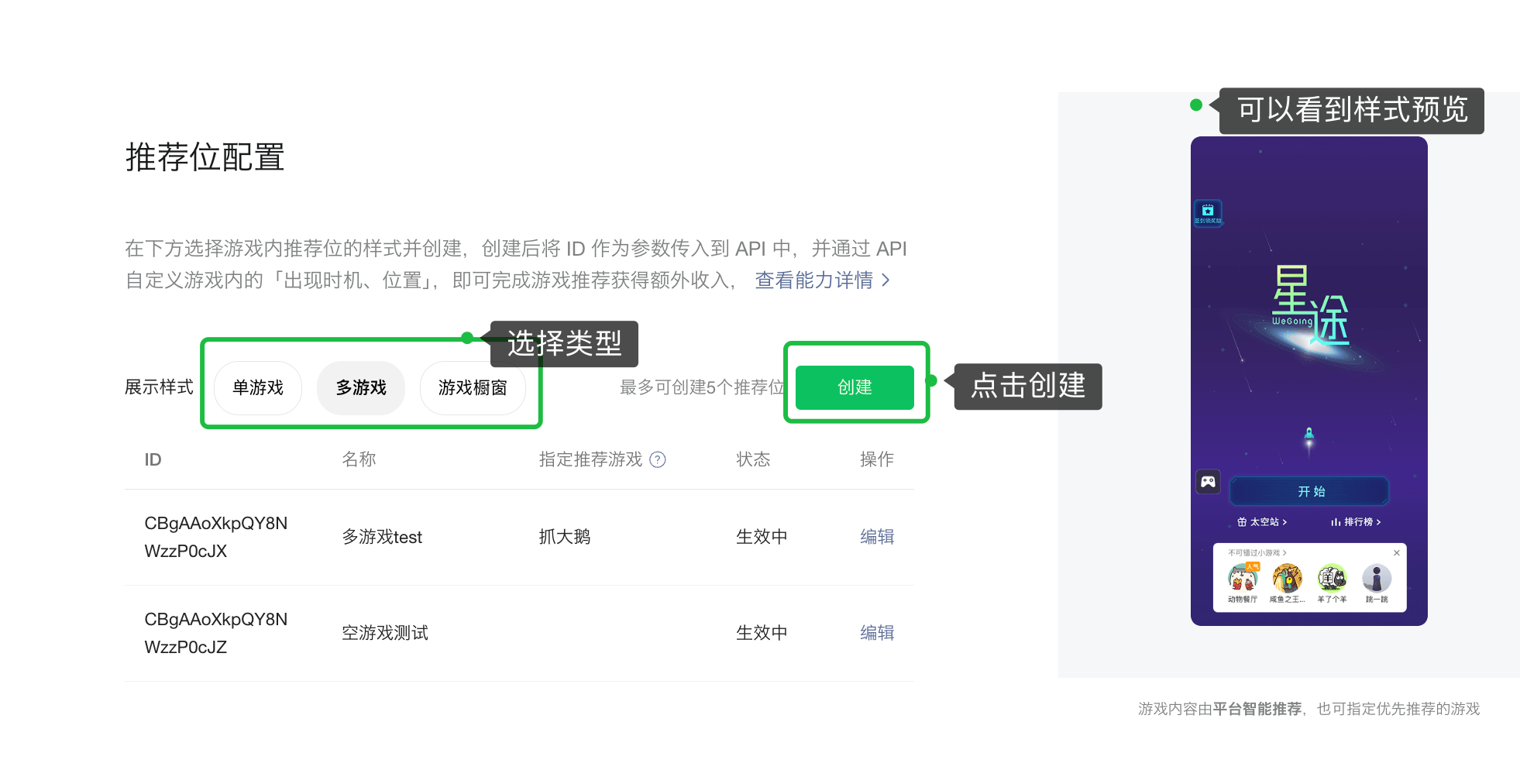1520x784 pixels.
Task: Click the rocket sprite in game preview
Action: tap(1309, 436)
